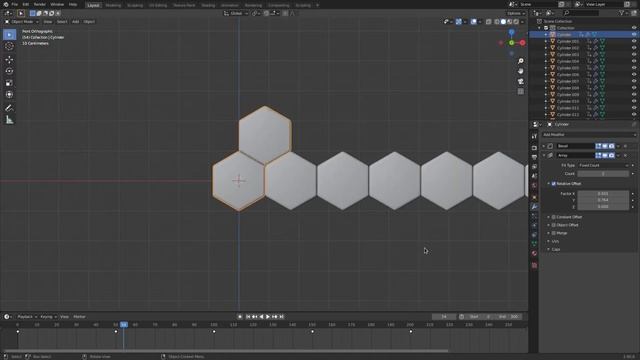Jump to the timeline start button
The height and width of the screenshot is (360, 640).
(248, 317)
